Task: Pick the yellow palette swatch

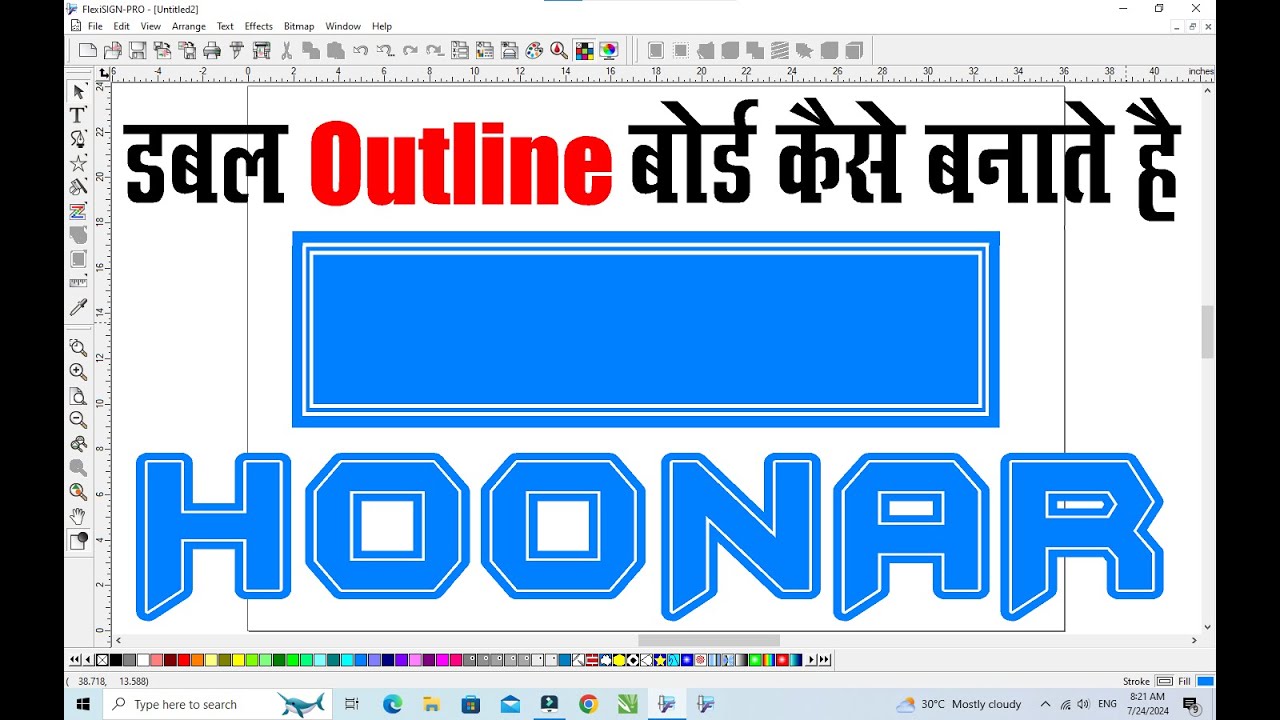Action: click(238, 660)
